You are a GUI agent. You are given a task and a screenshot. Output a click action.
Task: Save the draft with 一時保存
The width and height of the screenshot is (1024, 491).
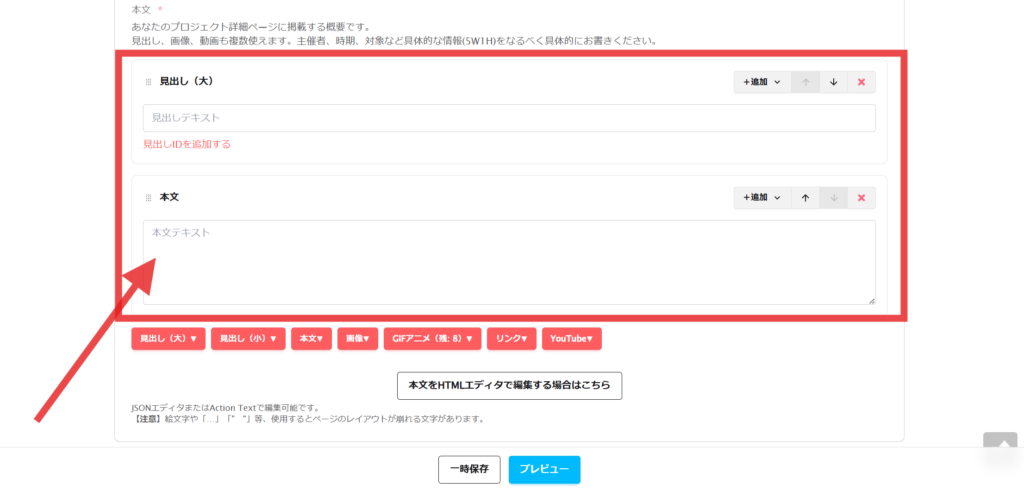click(469, 470)
